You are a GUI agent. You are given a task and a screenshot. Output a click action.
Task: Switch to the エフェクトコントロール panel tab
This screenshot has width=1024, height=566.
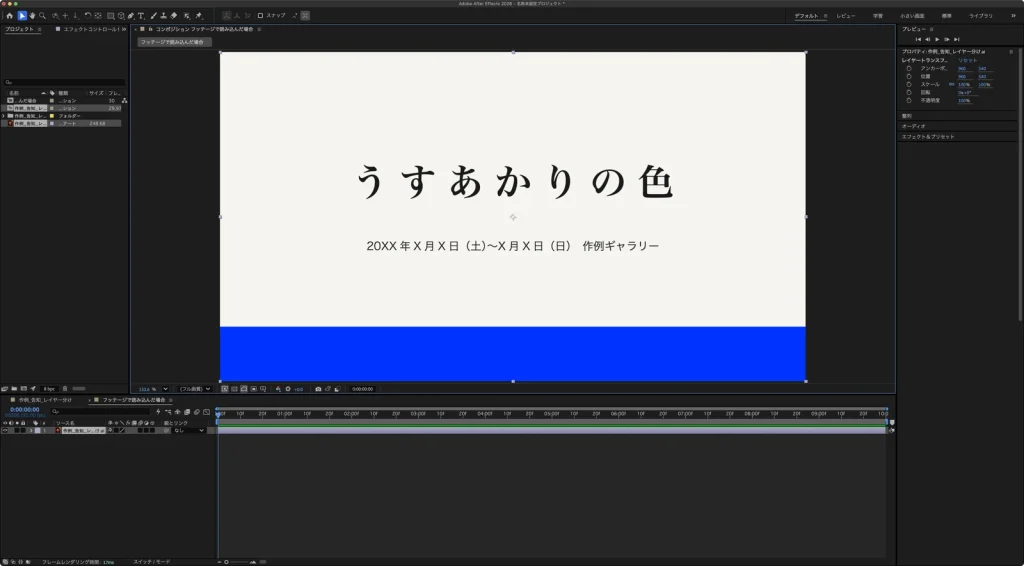pos(90,29)
